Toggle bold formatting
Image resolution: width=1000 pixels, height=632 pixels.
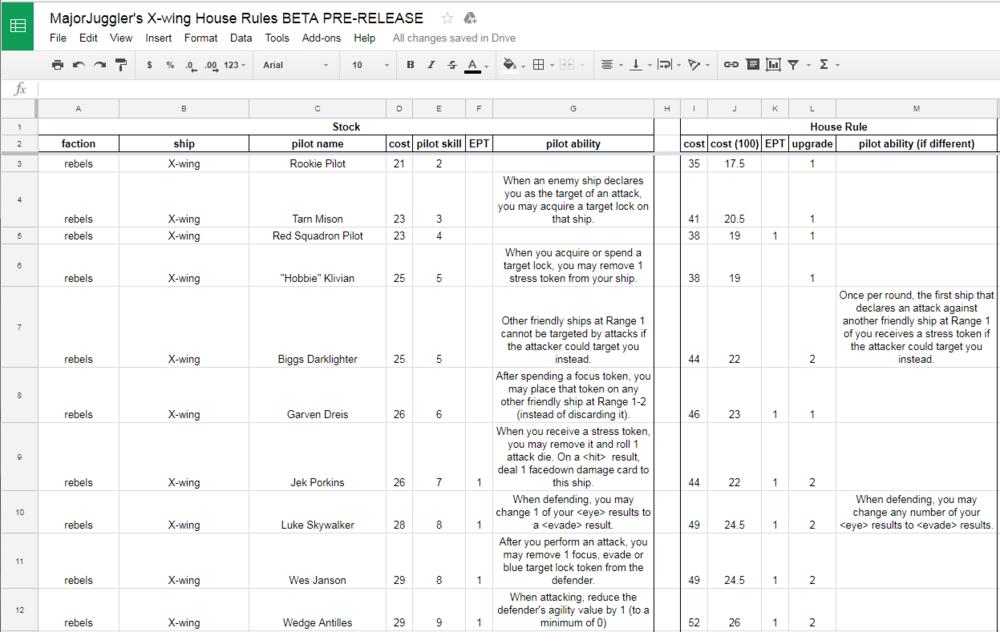pos(410,65)
